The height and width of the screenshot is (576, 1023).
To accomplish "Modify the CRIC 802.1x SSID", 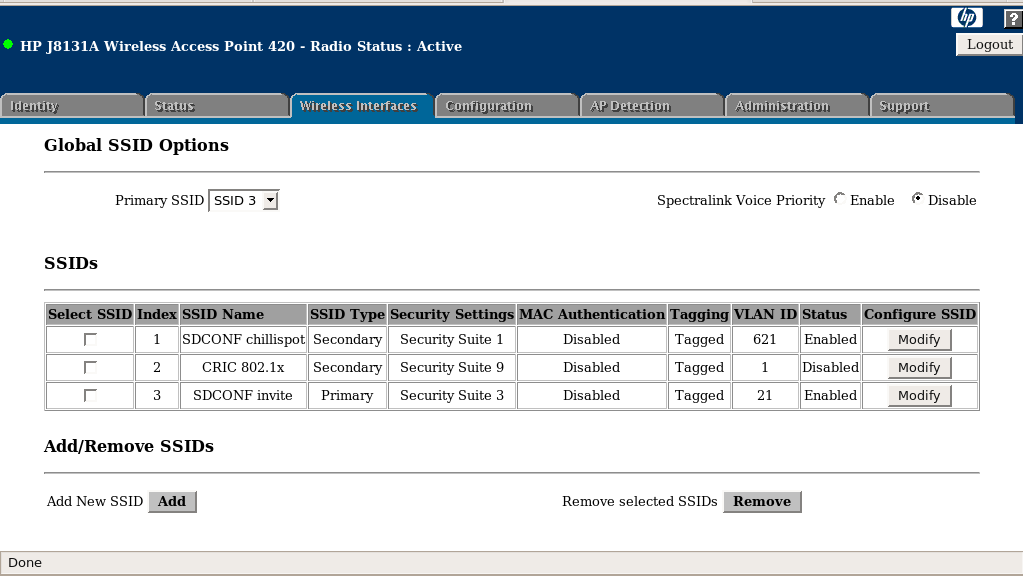I will 919,368.
